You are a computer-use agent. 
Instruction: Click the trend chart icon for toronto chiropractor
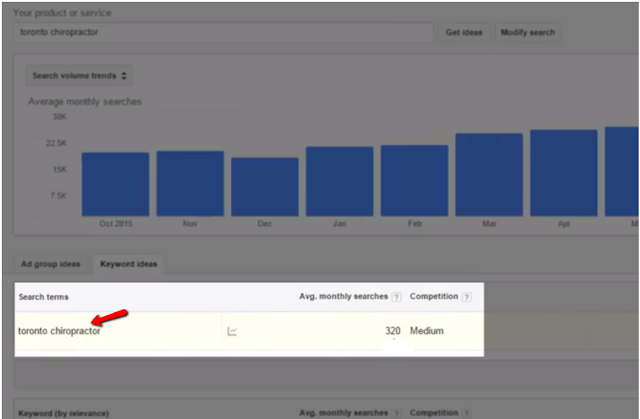232,331
